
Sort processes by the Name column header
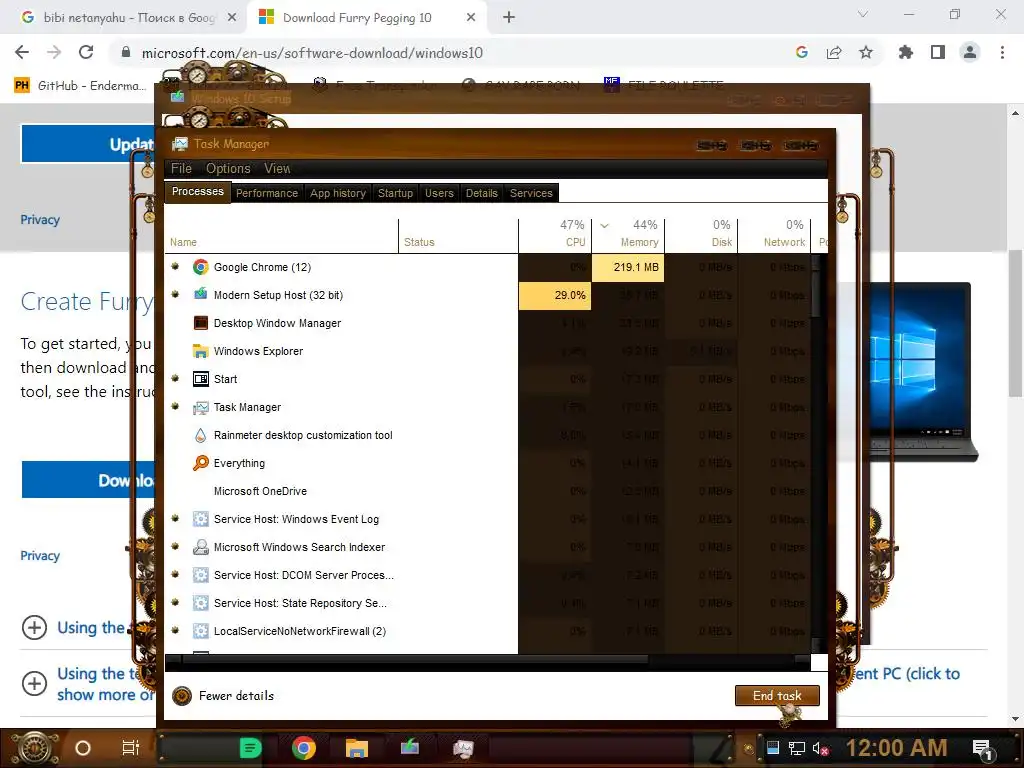point(281,234)
